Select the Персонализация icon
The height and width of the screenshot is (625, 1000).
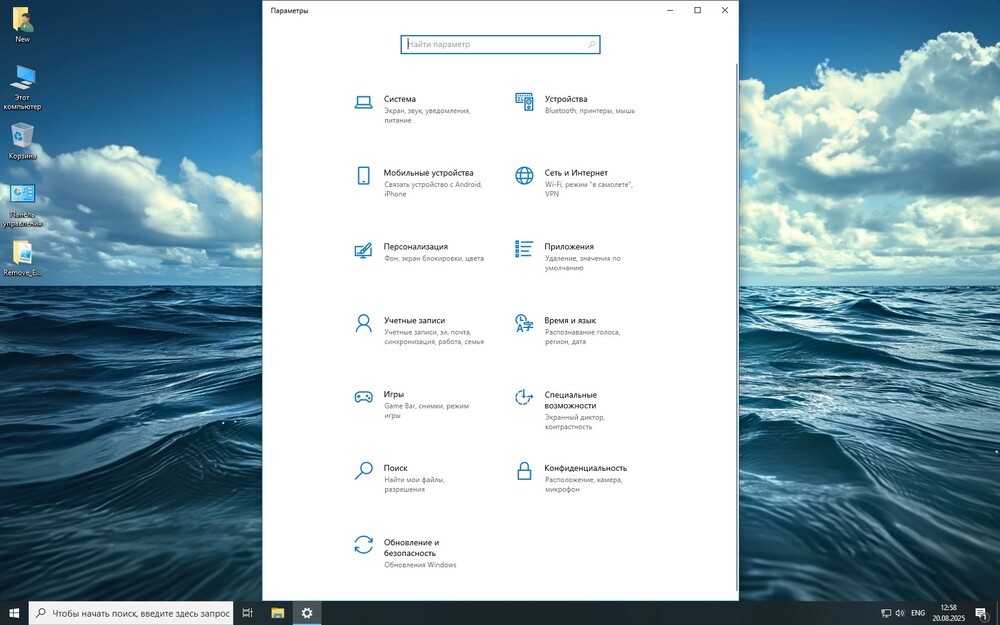click(363, 249)
